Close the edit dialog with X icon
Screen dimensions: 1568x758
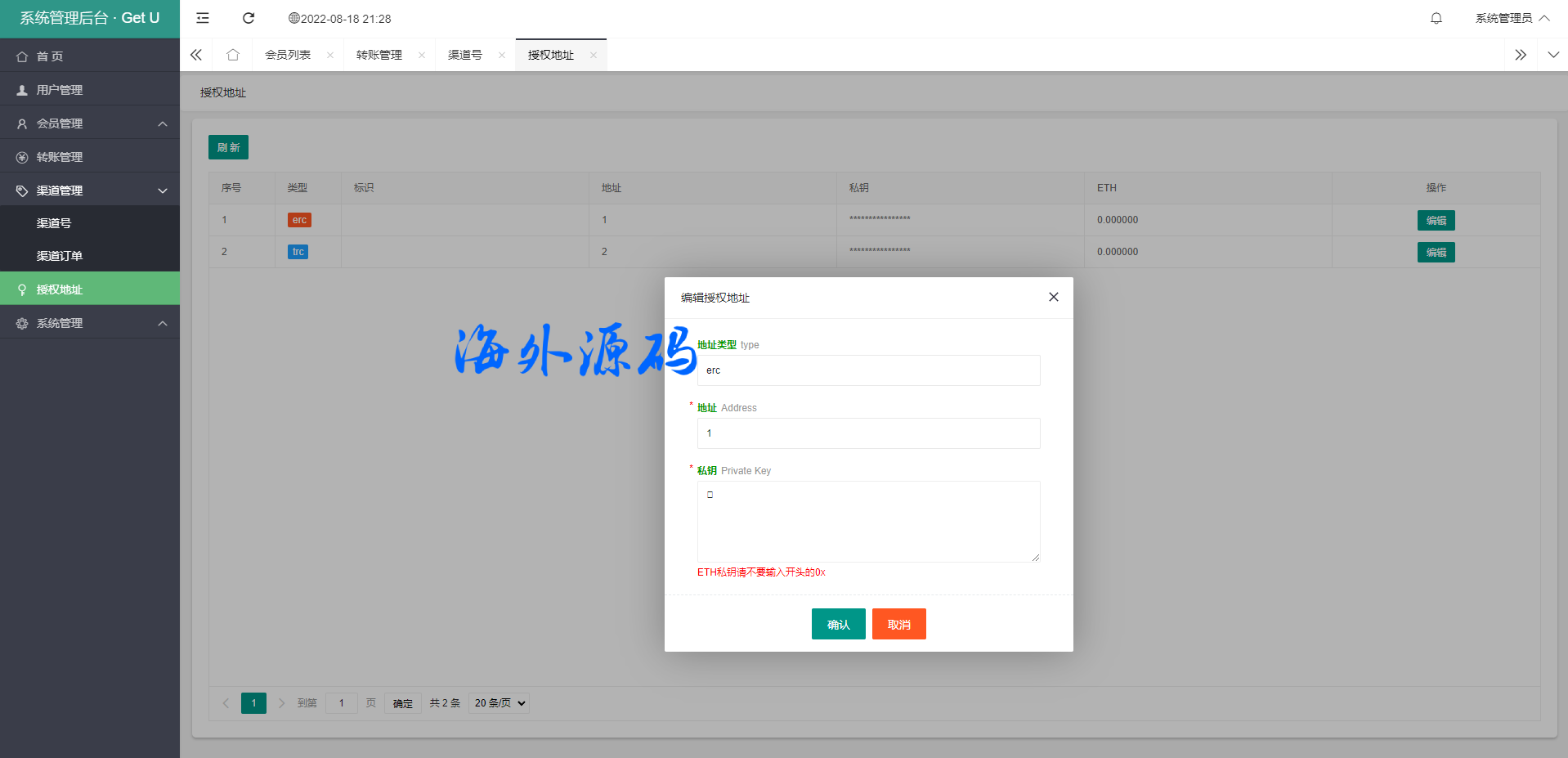tap(1053, 297)
